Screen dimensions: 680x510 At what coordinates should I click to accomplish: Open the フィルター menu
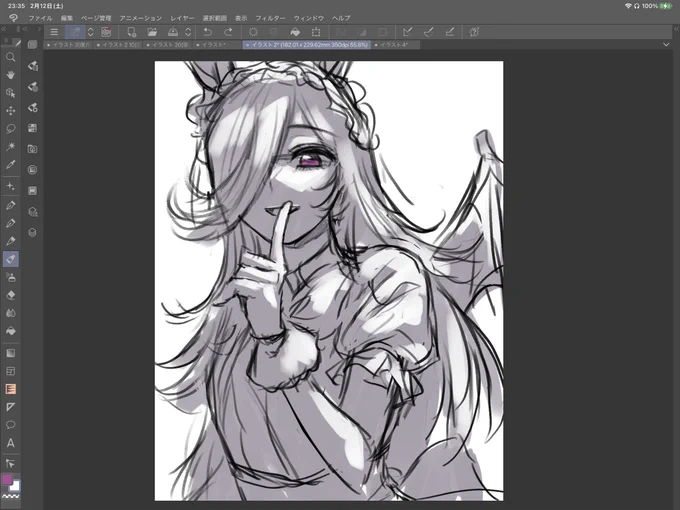[x=270, y=18]
